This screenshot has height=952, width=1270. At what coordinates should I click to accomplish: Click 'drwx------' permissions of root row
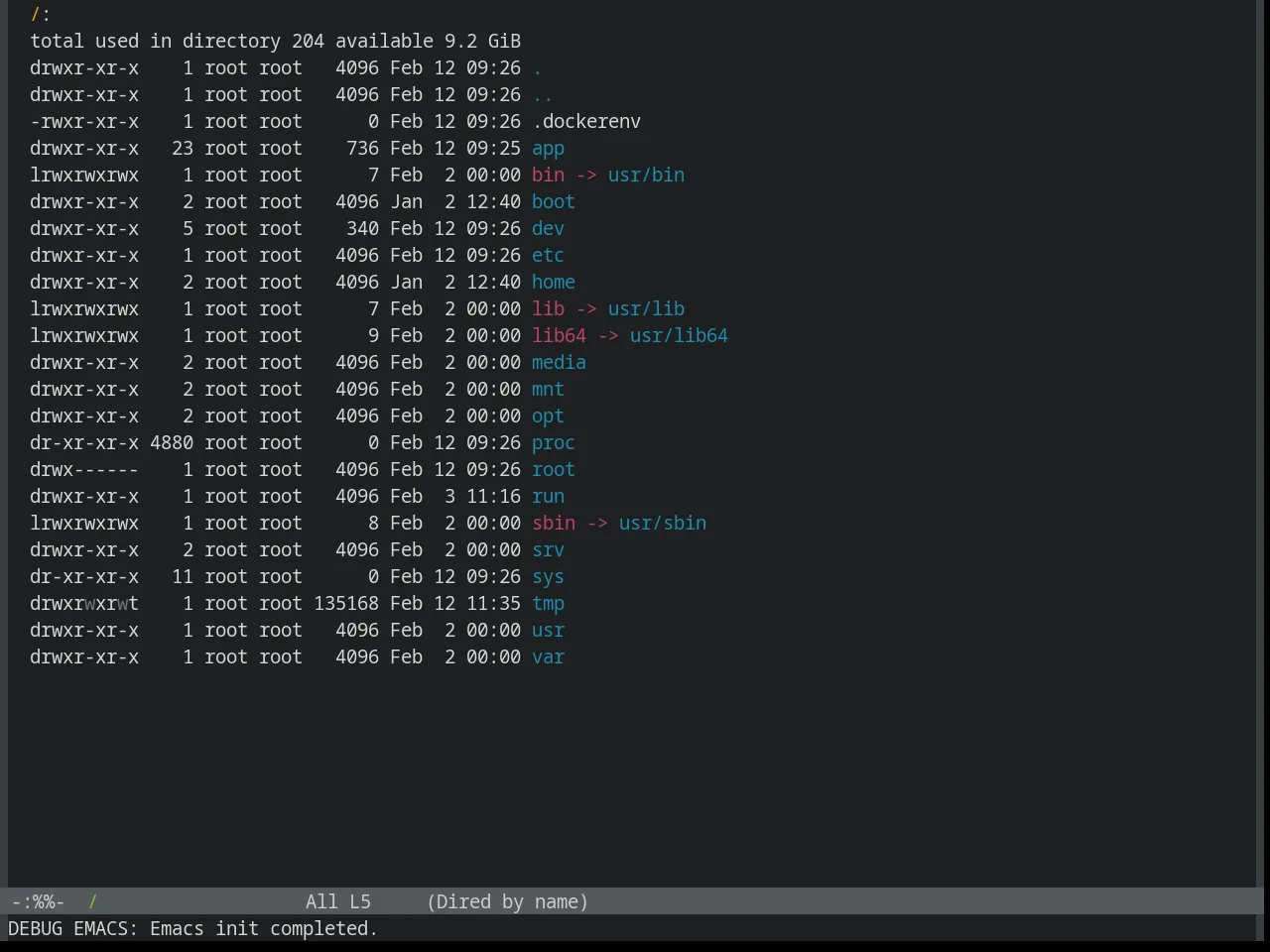pos(84,470)
